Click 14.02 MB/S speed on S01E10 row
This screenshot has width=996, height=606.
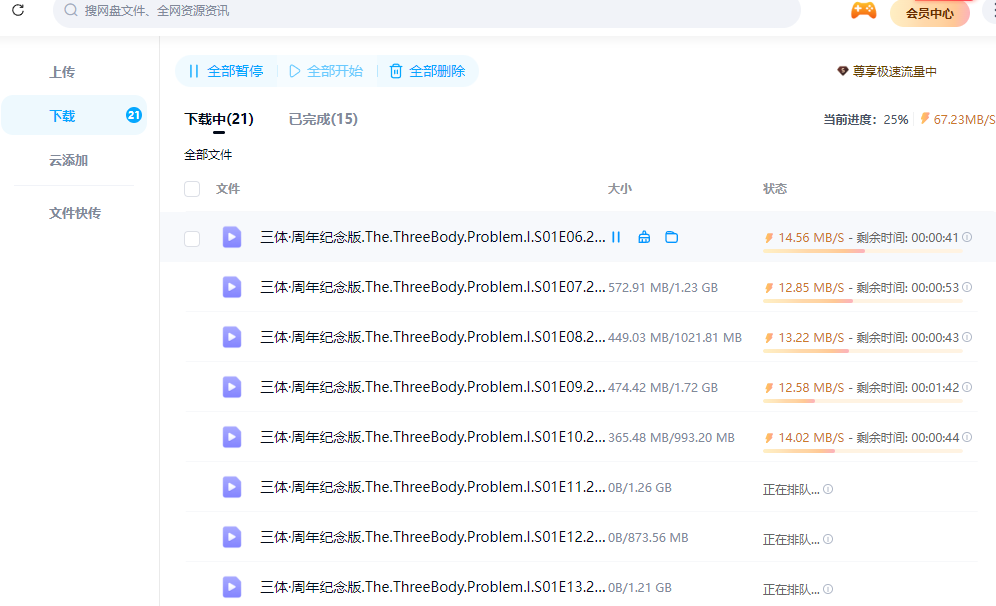click(x=811, y=438)
